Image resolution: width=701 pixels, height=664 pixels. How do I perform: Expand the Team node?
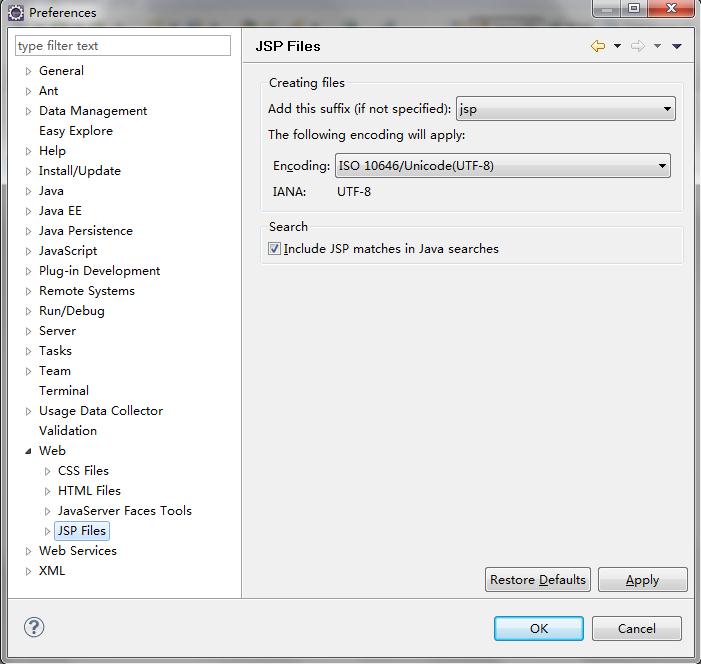click(x=28, y=371)
